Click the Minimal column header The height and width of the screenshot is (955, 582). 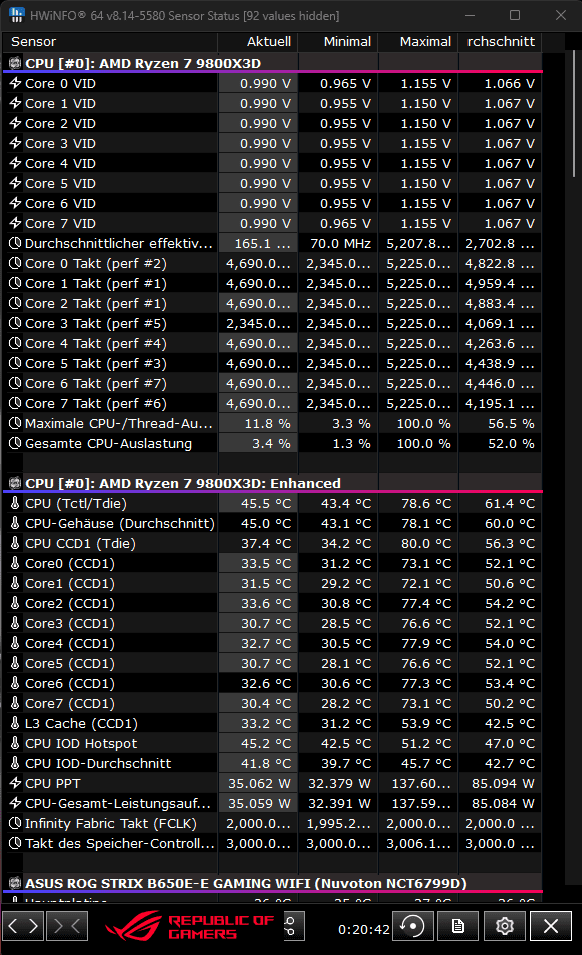coord(347,41)
